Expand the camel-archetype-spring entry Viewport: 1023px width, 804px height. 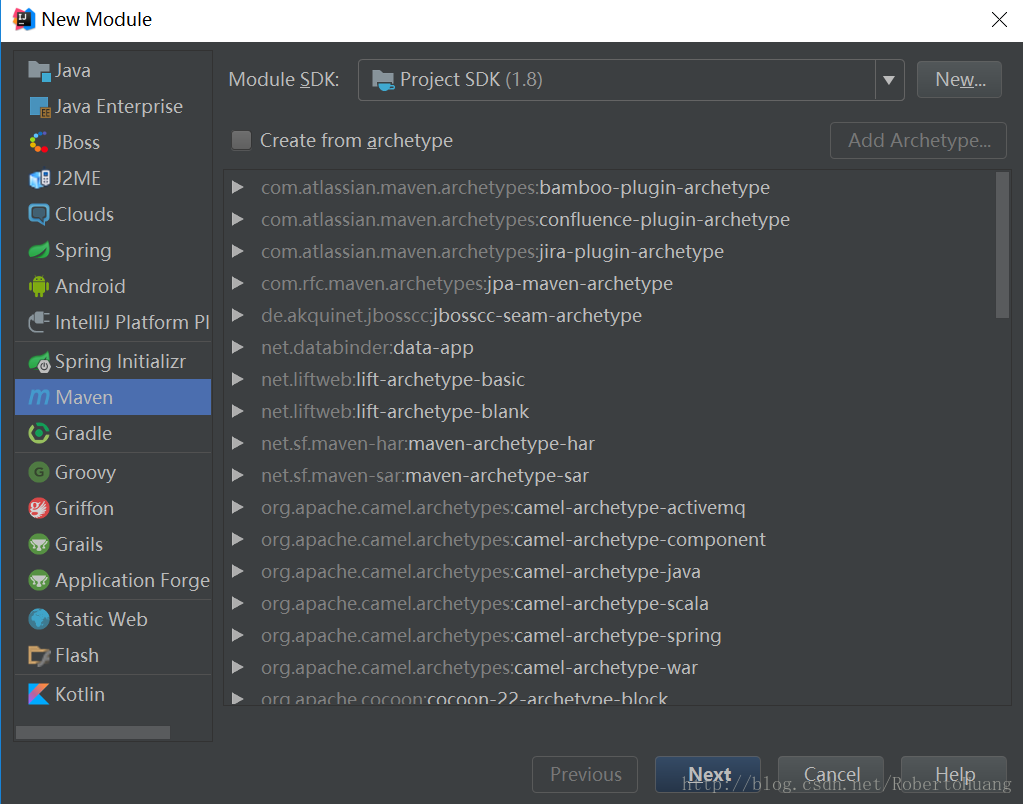pos(238,635)
